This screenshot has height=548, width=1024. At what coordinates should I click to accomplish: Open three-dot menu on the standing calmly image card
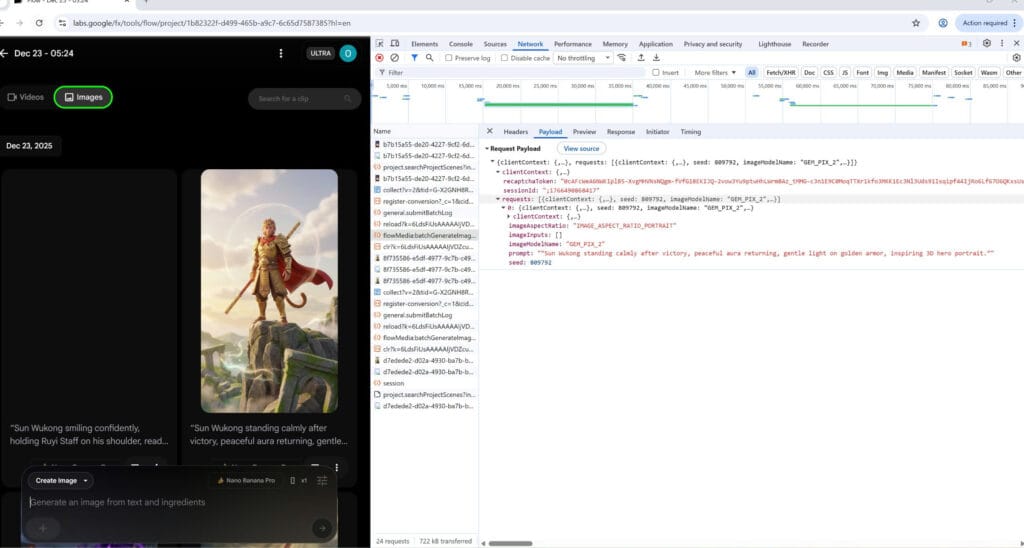point(336,468)
